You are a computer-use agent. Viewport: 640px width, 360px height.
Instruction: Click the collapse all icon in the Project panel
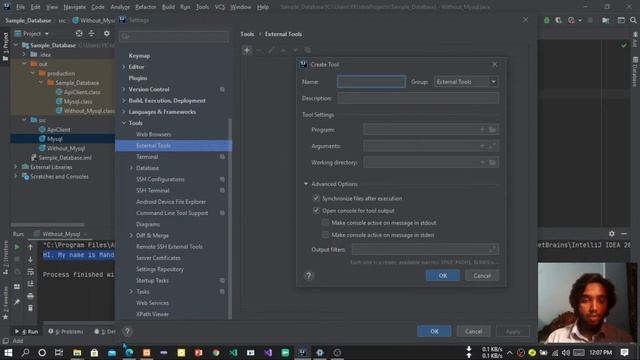pyautogui.click(x=92, y=33)
